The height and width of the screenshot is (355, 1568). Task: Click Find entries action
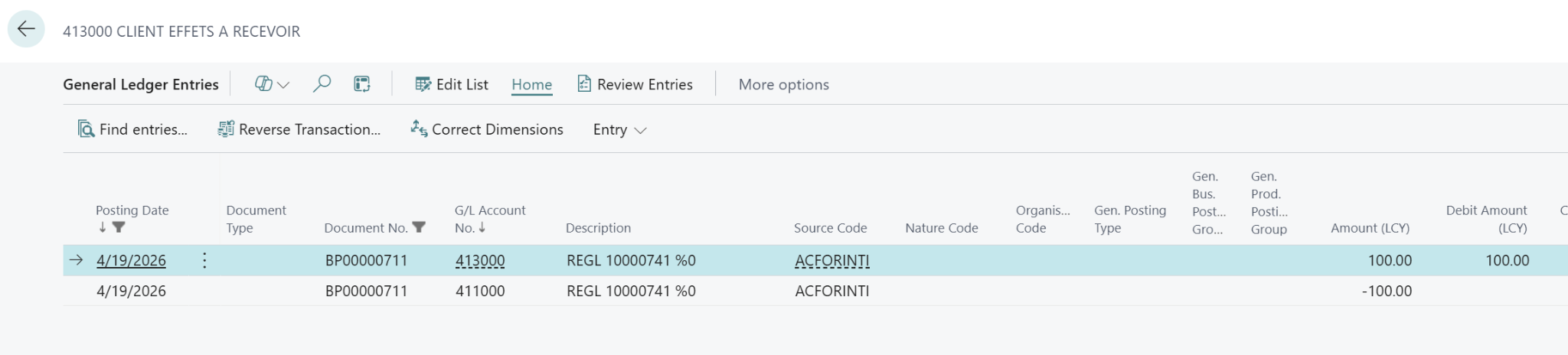132,129
